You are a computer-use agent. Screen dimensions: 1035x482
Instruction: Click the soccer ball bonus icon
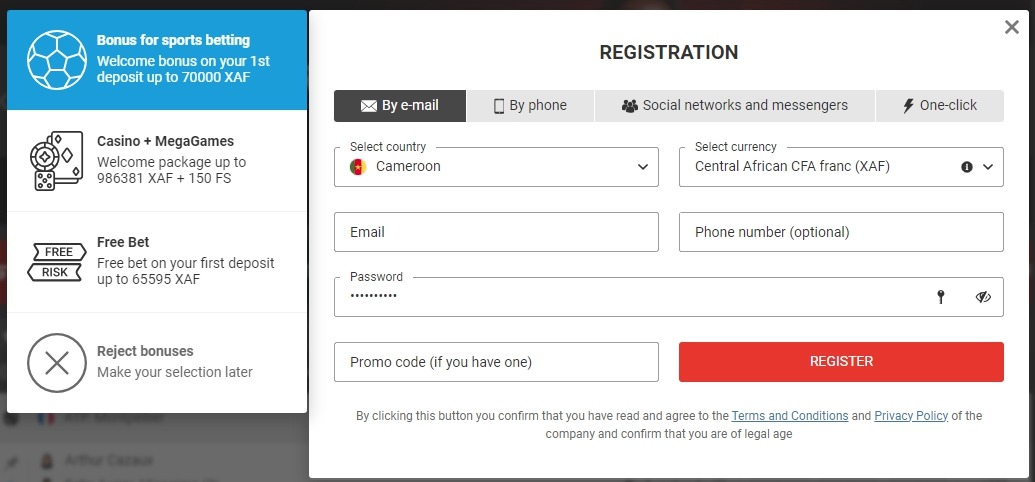coord(57,60)
